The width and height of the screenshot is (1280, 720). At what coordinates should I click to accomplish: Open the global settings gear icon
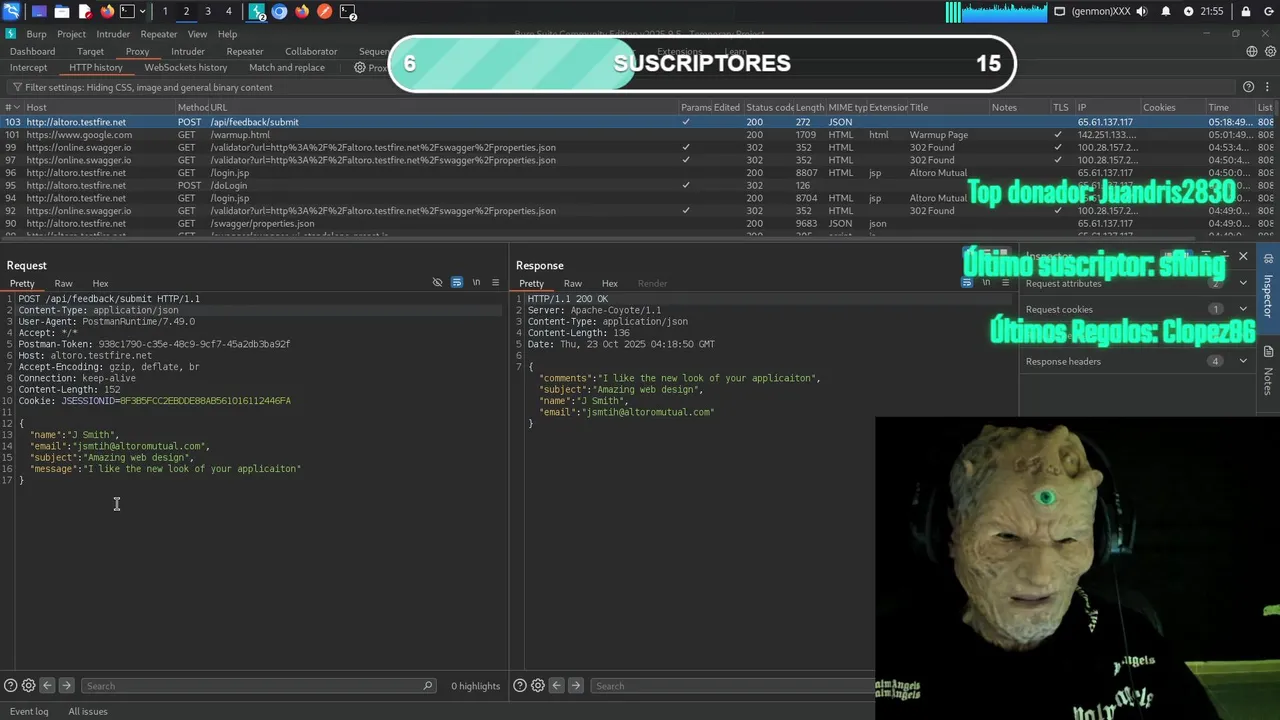coord(1268,51)
